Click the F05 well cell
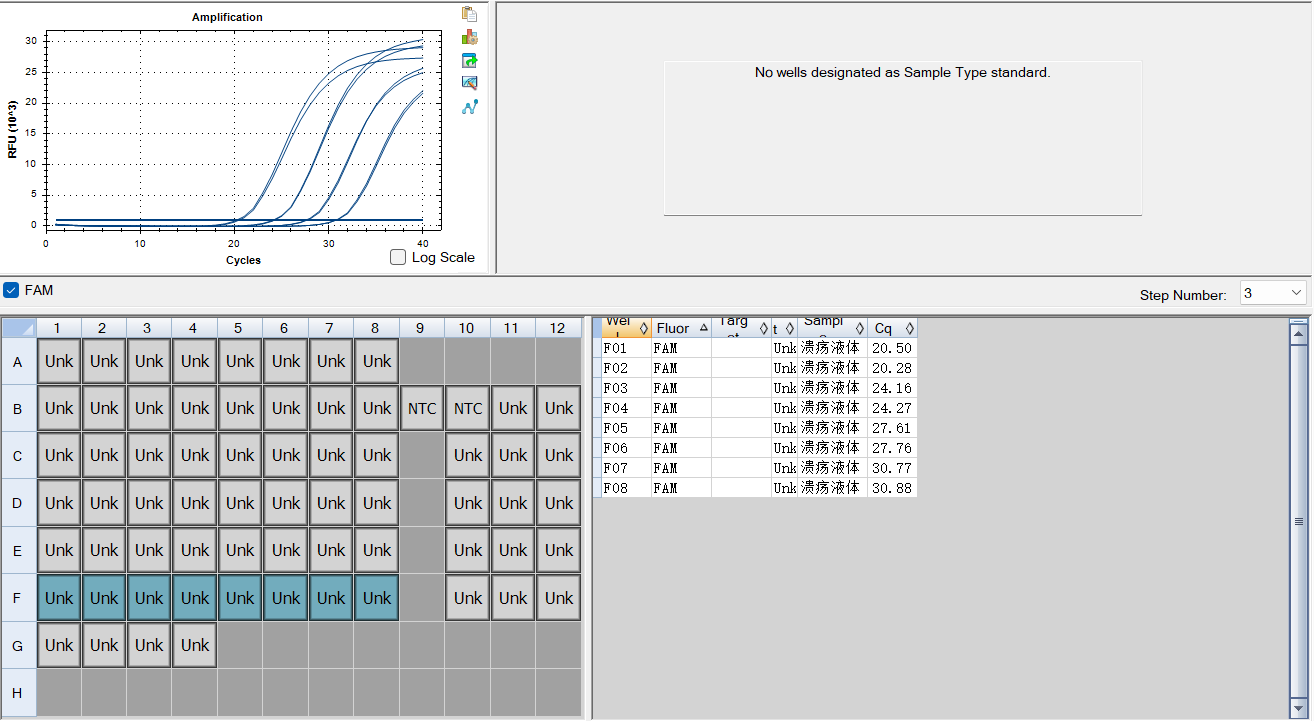1314x721 pixels. [x=626, y=428]
